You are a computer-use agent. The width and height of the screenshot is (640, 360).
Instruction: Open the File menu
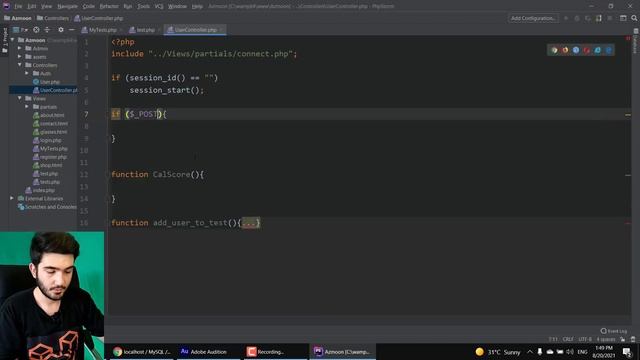tap(18, 7)
